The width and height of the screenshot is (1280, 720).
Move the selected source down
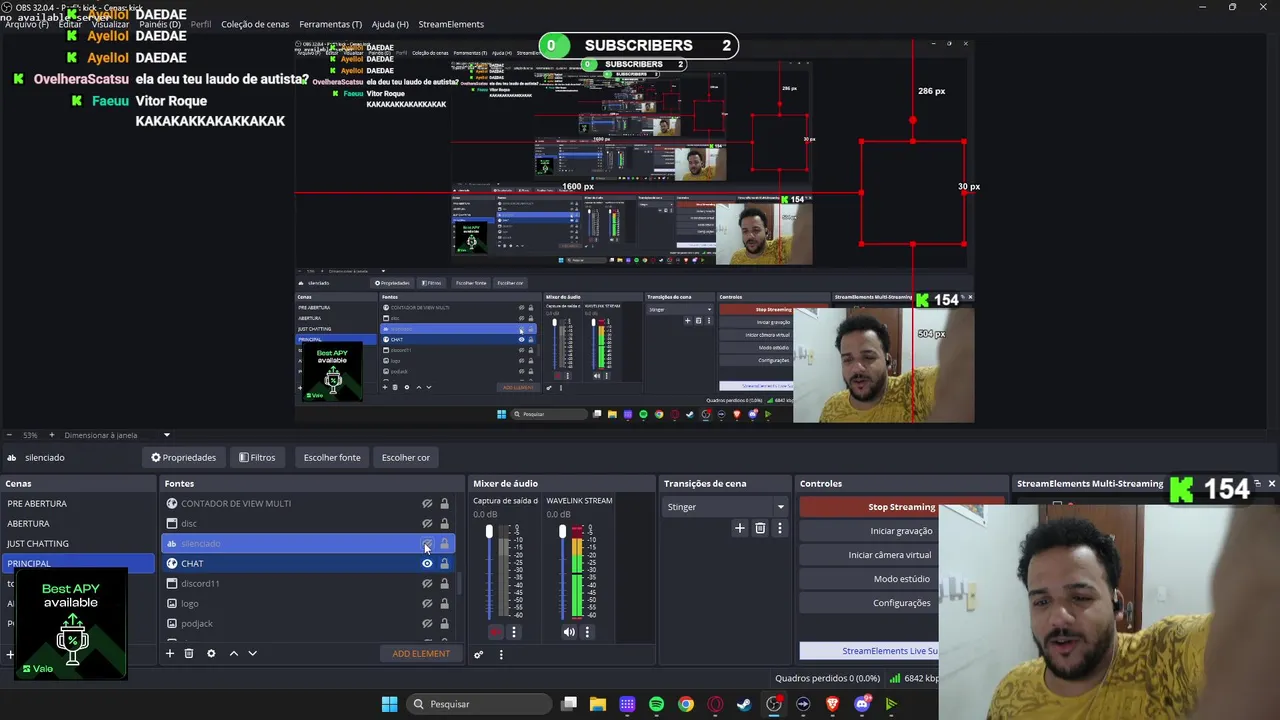[253, 653]
